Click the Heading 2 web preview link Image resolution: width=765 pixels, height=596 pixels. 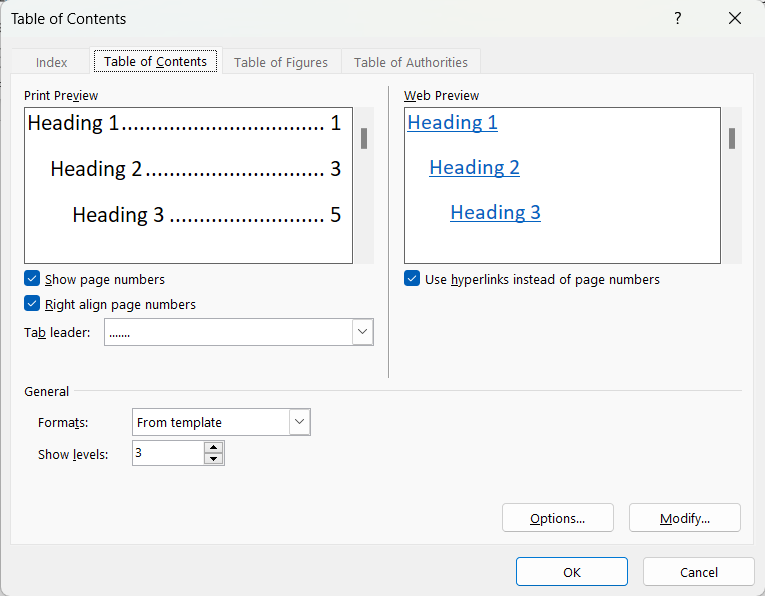pyautogui.click(x=474, y=168)
